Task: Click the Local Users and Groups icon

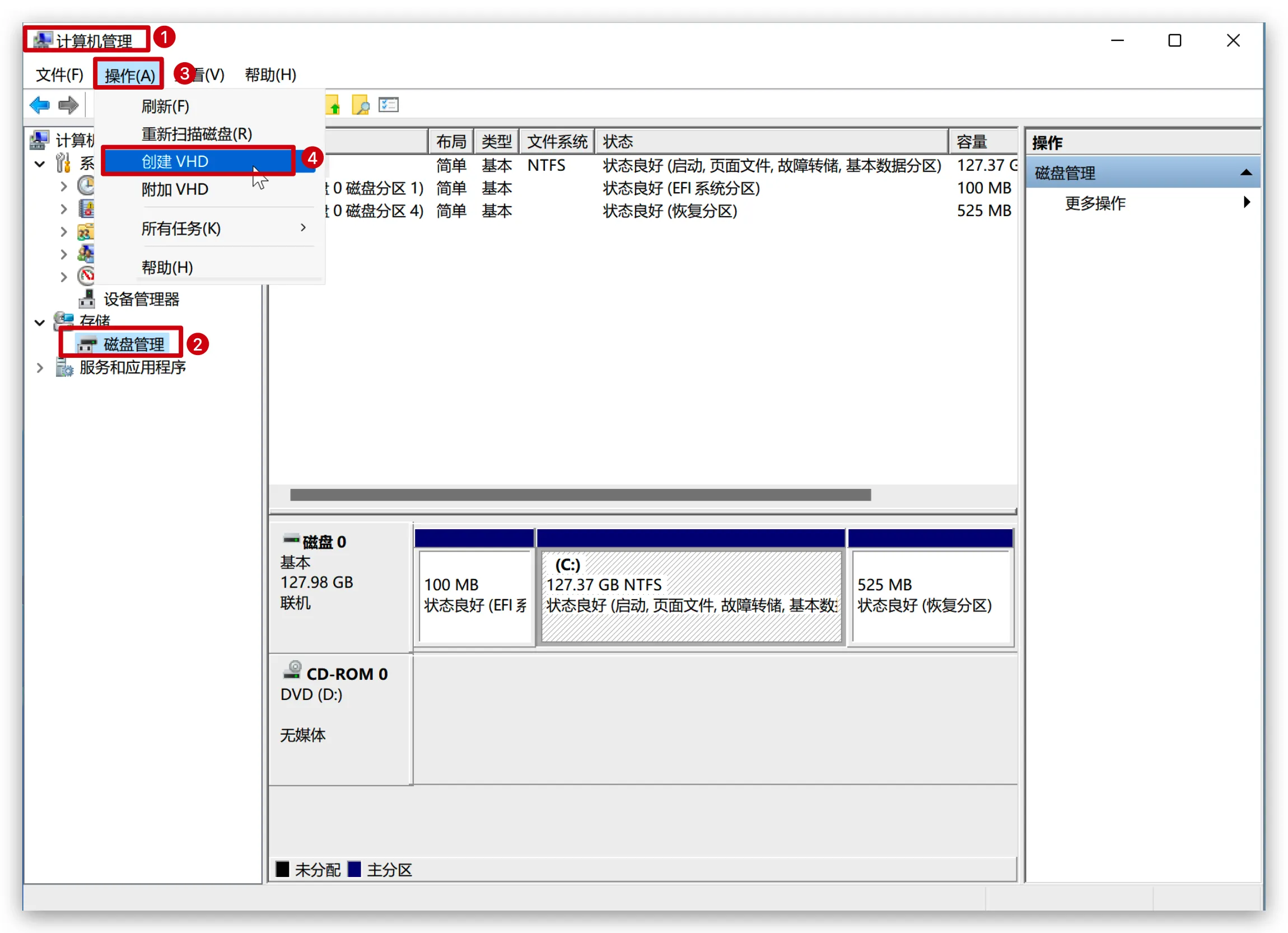Action: (x=86, y=254)
